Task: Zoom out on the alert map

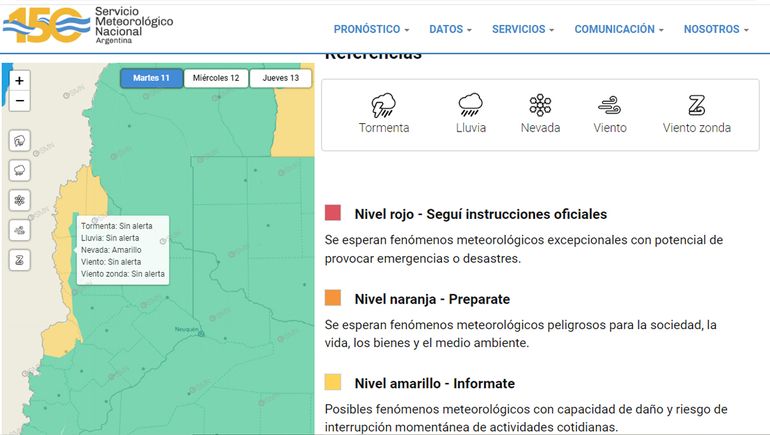Action: 20,101
